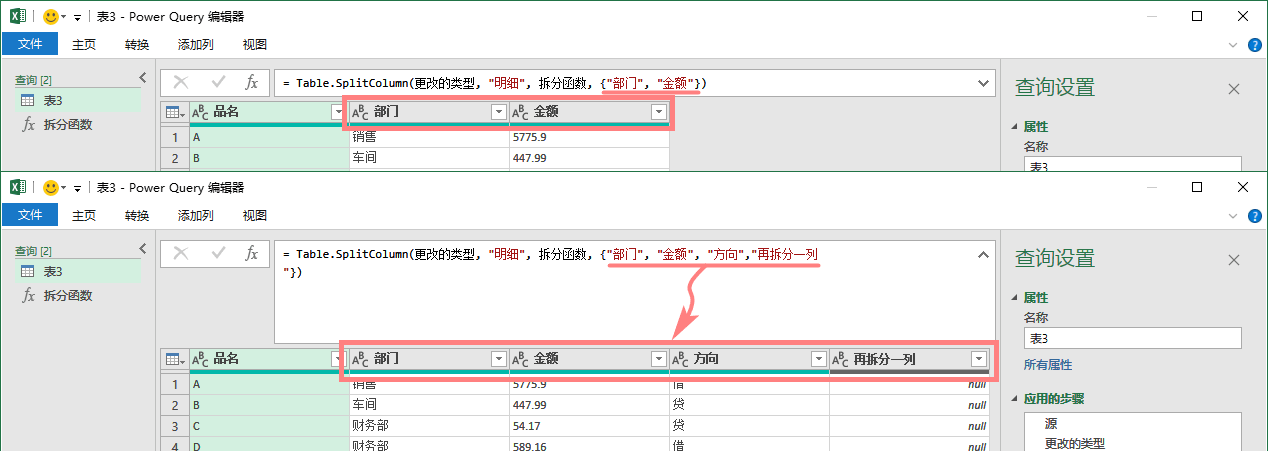Image resolution: width=1268 pixels, height=451 pixels.
Task: Change 金额 data type icon in upper window
Action: [520, 112]
